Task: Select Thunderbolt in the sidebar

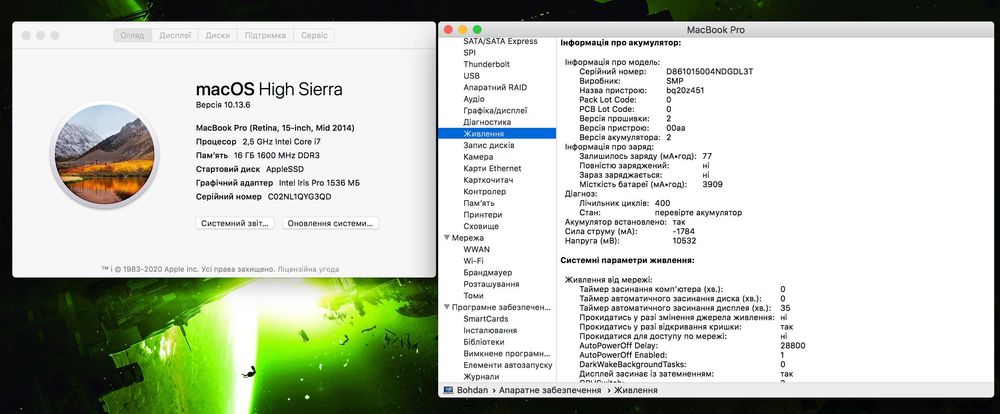Action: point(487,64)
